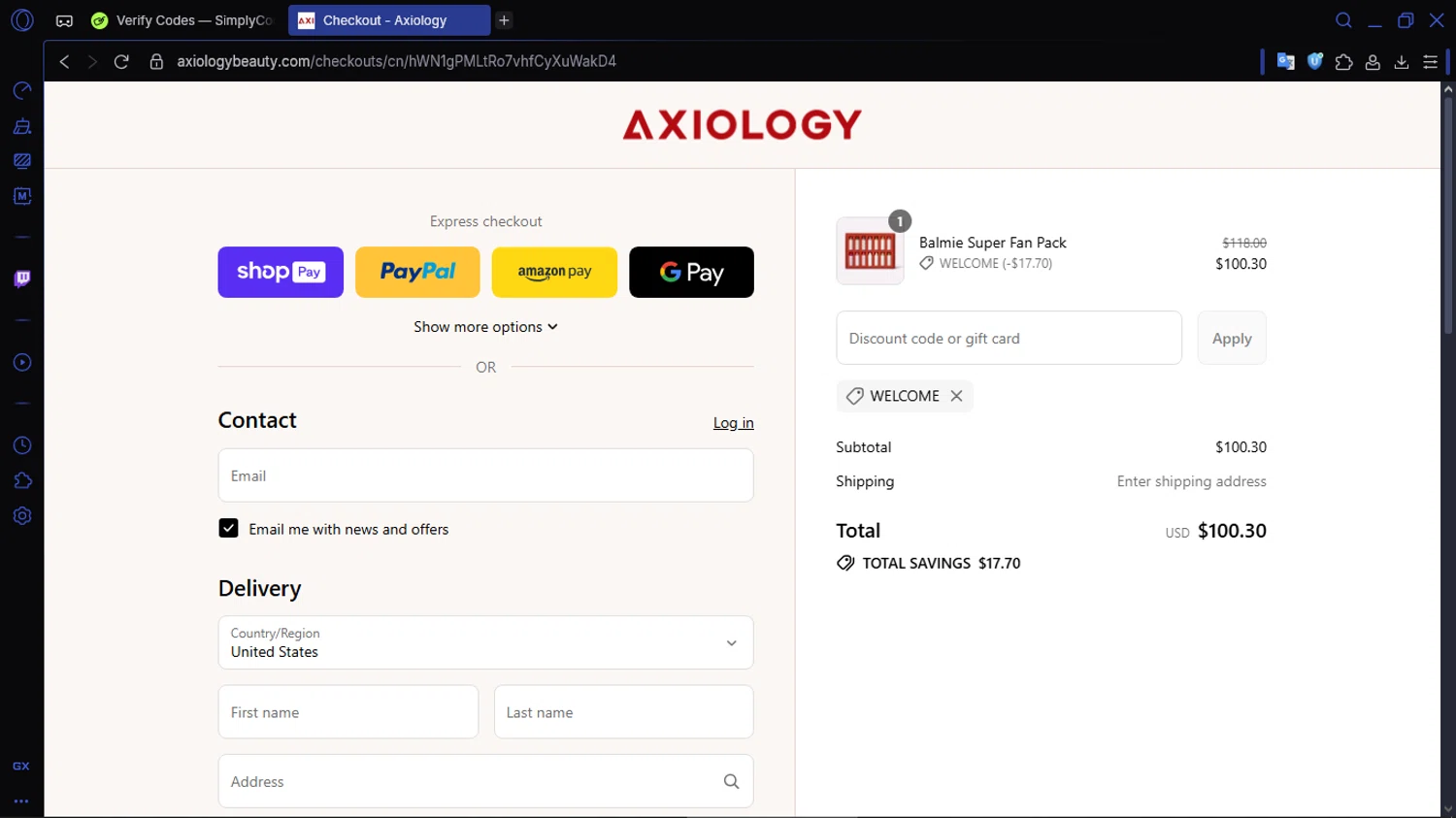Open GX Cleaner sidebar icon
1456x818 pixels.
pos(21,126)
